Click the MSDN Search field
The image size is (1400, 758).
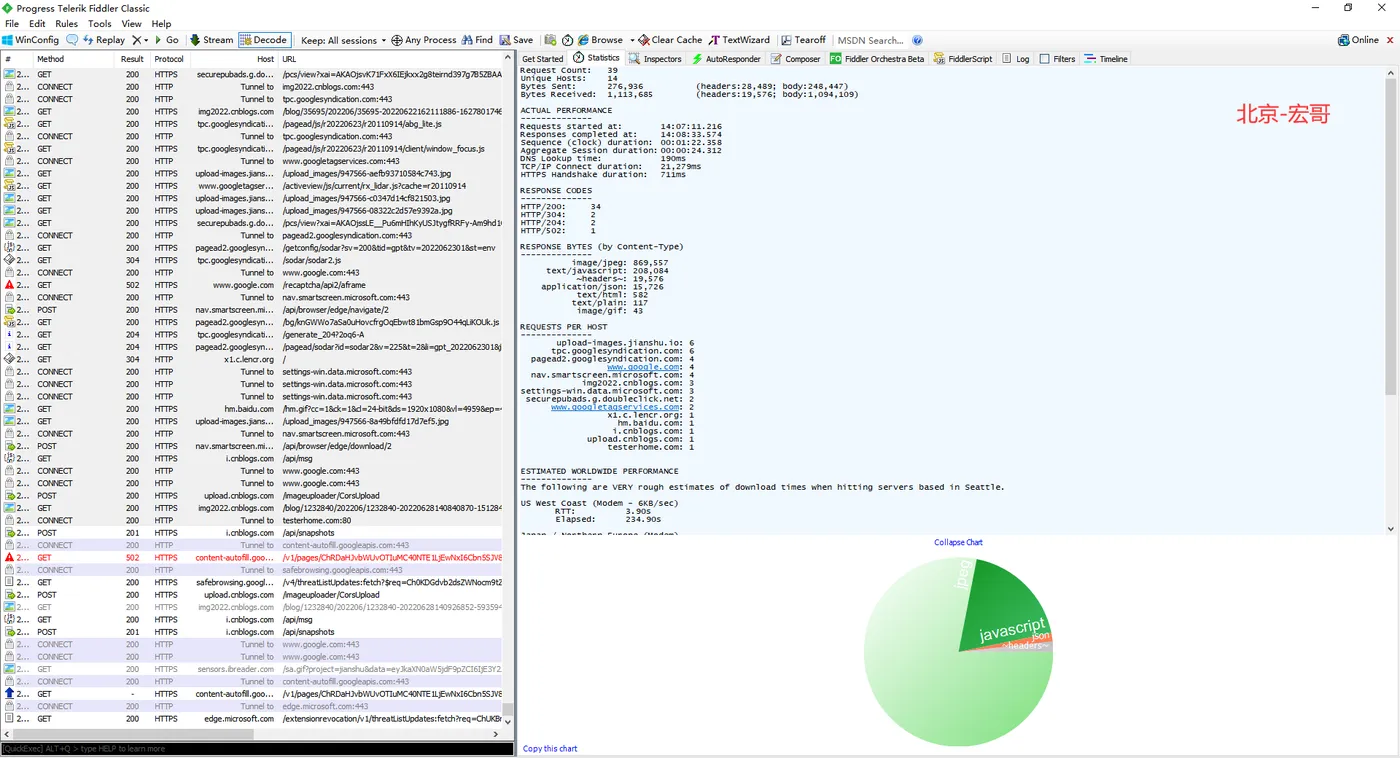click(870, 40)
